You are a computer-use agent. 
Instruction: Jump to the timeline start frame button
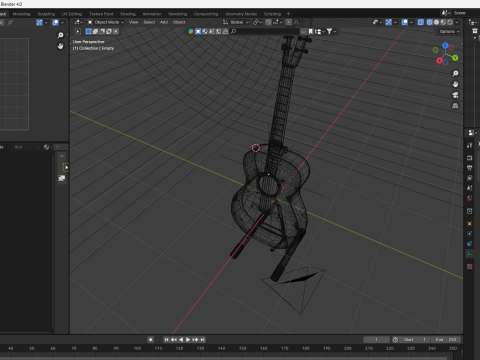[x=166, y=340]
